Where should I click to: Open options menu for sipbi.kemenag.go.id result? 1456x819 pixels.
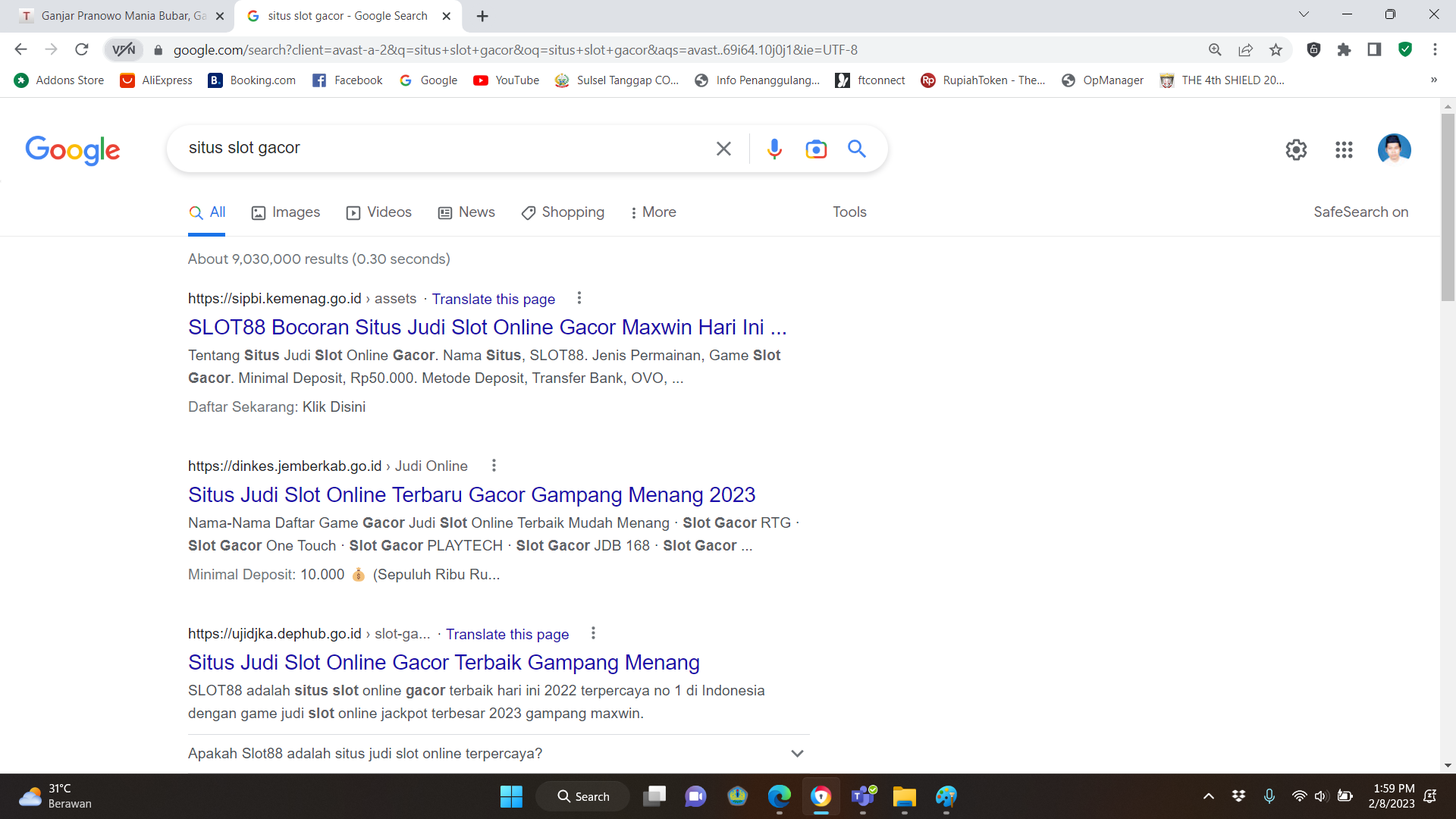coord(579,298)
